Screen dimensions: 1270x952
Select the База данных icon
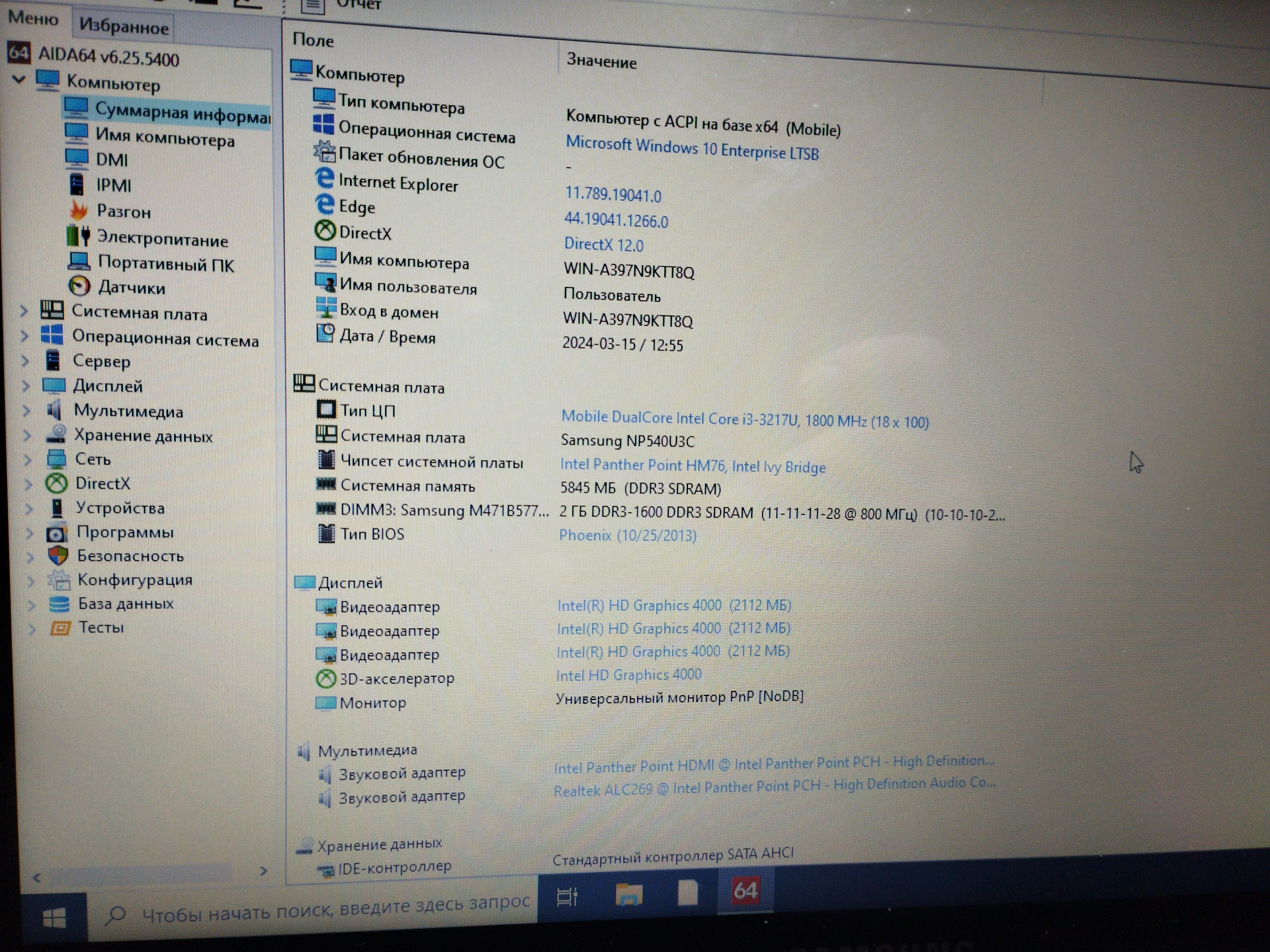pos(60,604)
